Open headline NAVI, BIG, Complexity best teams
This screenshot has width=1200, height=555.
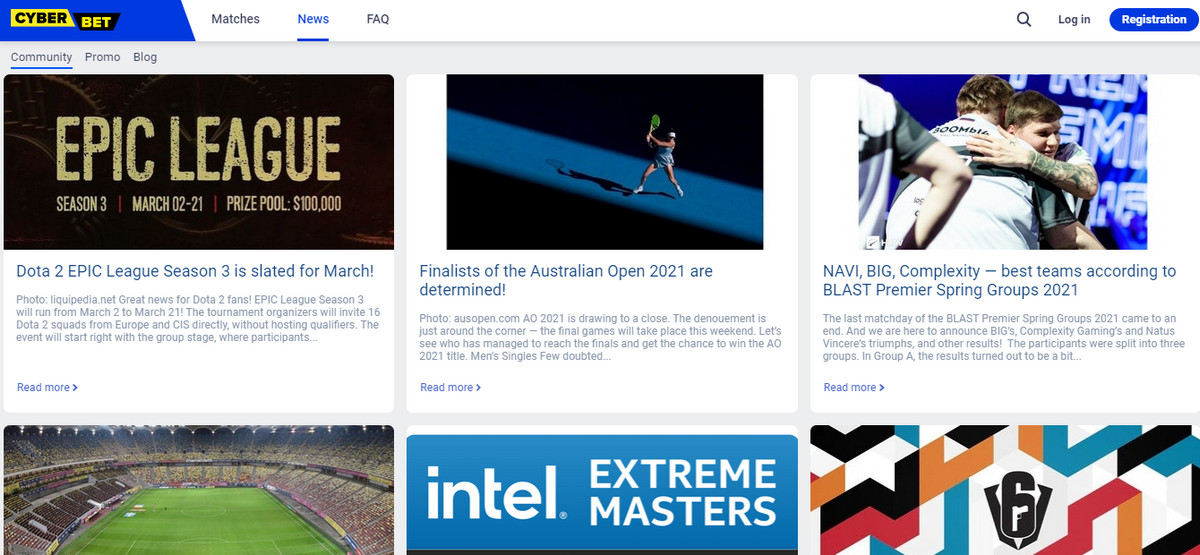point(999,280)
